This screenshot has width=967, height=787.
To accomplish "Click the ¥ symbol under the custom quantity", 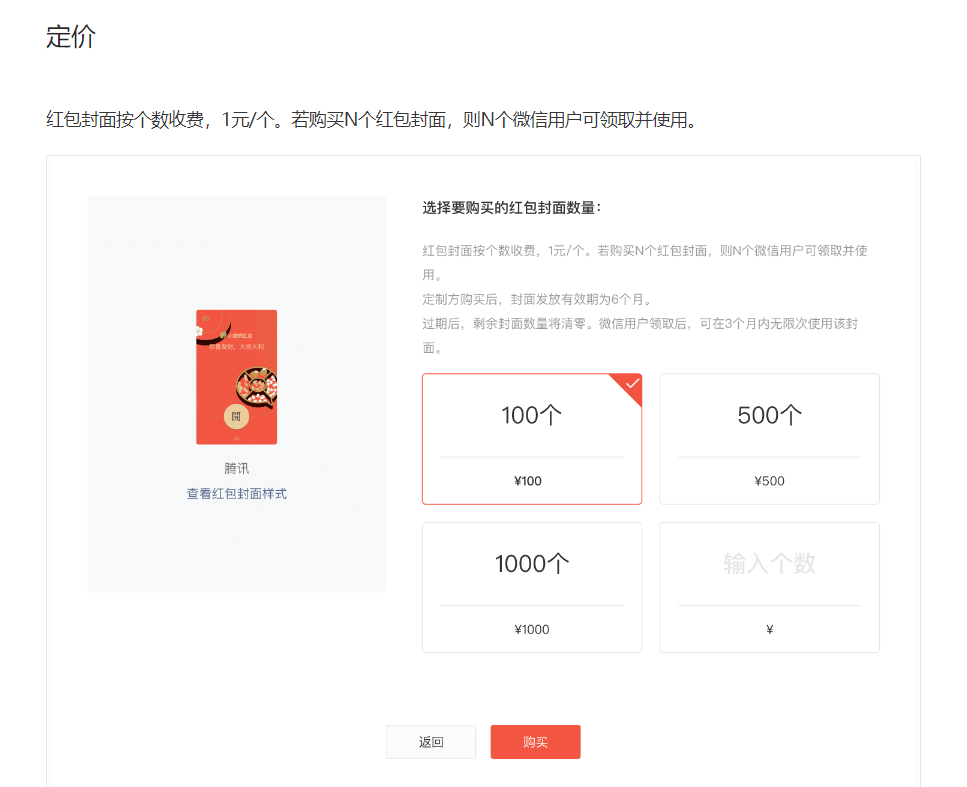I will [x=769, y=630].
